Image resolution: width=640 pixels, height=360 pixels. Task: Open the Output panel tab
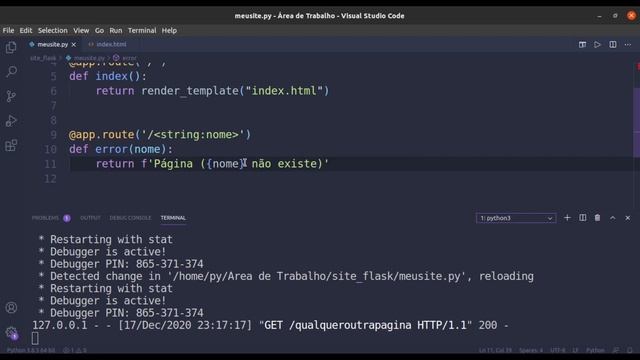[90, 218]
